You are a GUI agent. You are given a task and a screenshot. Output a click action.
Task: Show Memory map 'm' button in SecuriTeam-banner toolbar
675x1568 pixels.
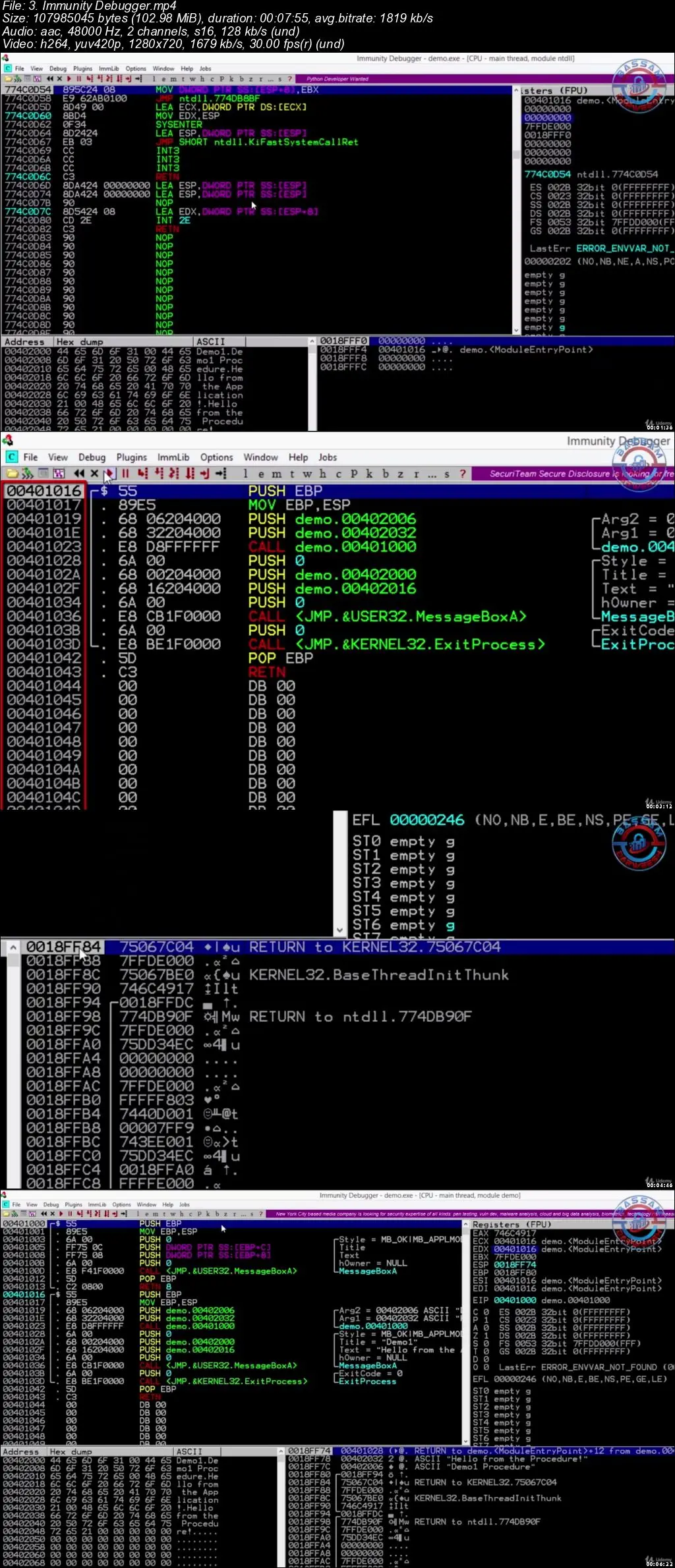tap(277, 474)
